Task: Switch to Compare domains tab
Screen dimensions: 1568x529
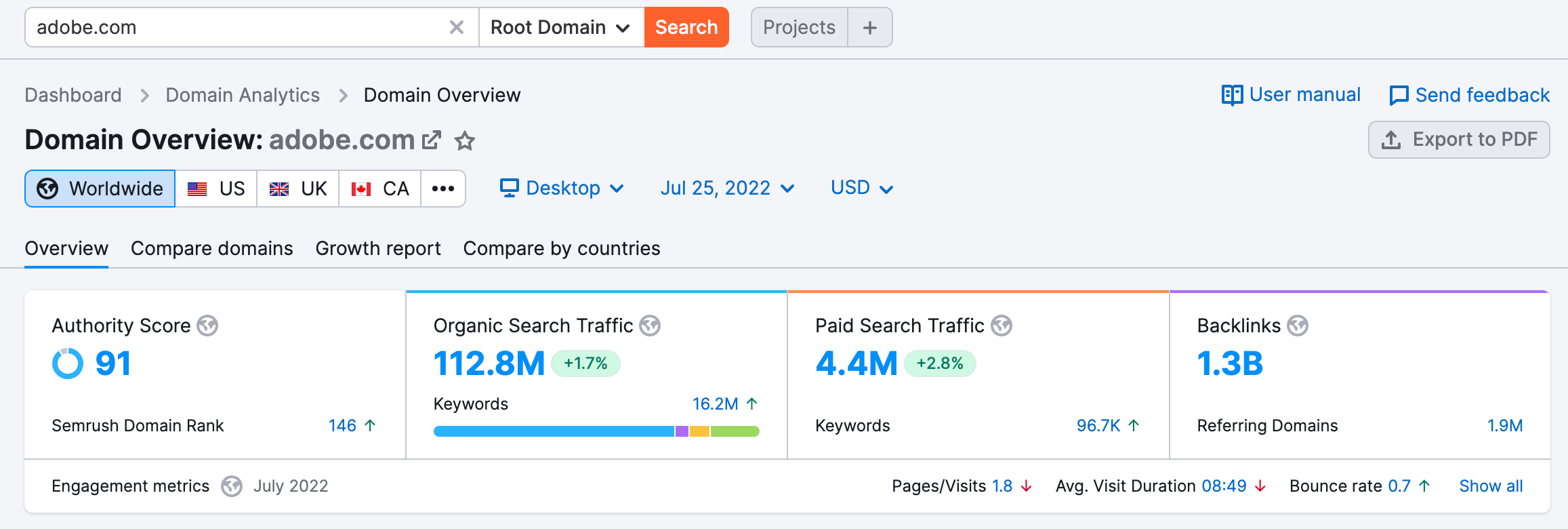Action: coord(212,248)
